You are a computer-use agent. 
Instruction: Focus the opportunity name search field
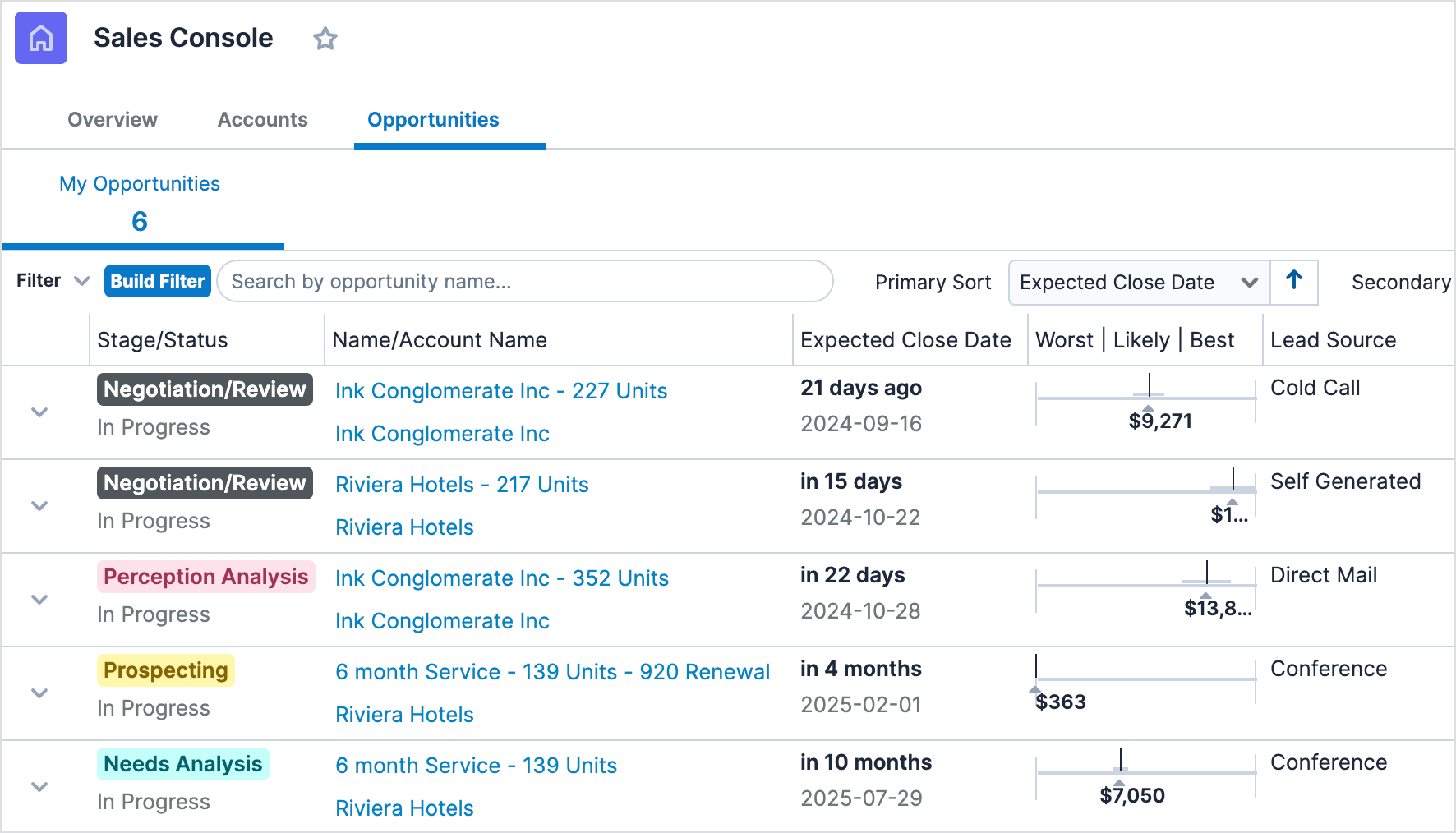point(526,282)
